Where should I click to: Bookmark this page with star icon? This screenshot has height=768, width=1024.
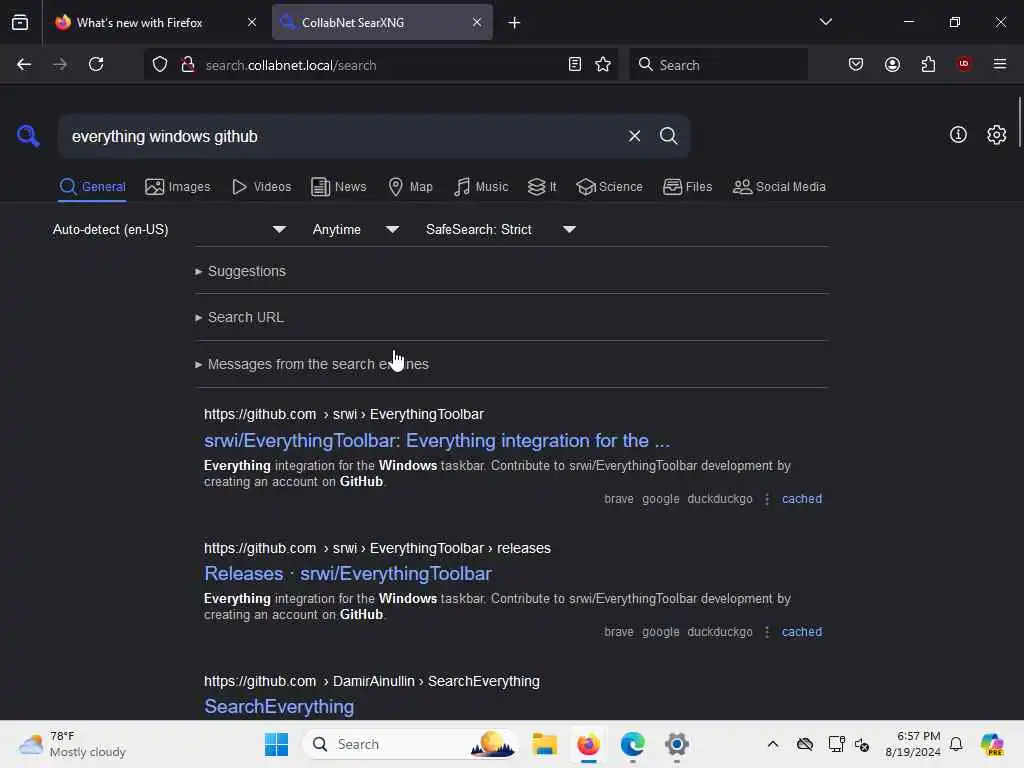(603, 65)
